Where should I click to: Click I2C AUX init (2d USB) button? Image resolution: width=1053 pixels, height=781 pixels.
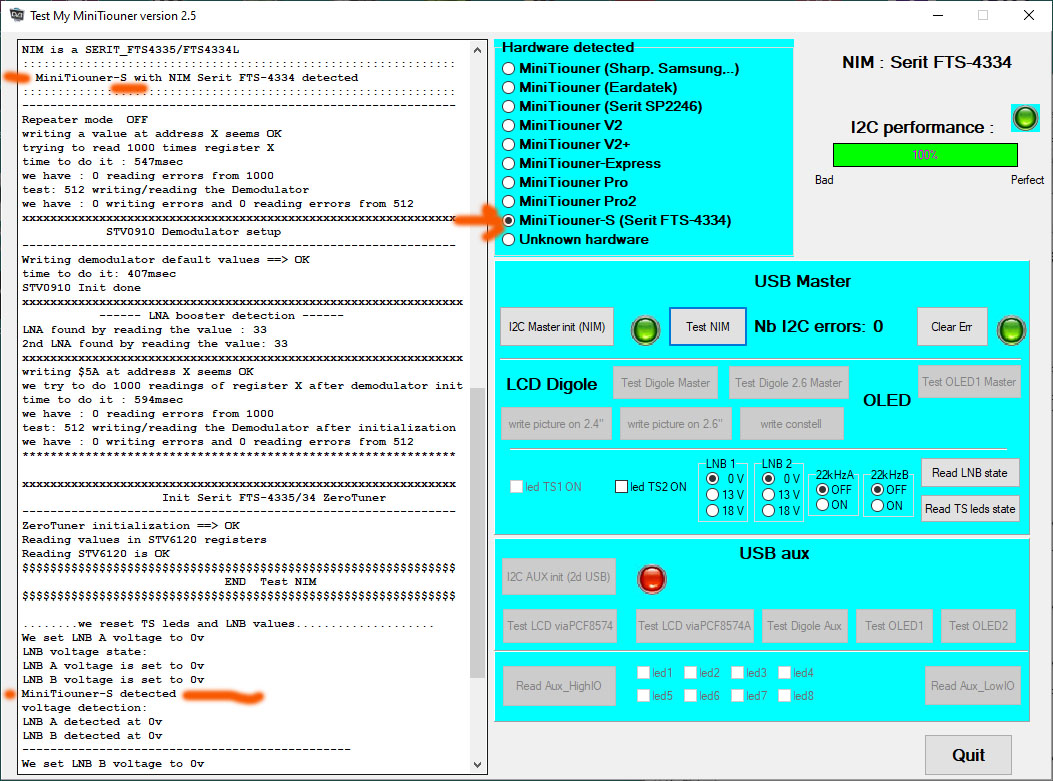[x=559, y=577]
